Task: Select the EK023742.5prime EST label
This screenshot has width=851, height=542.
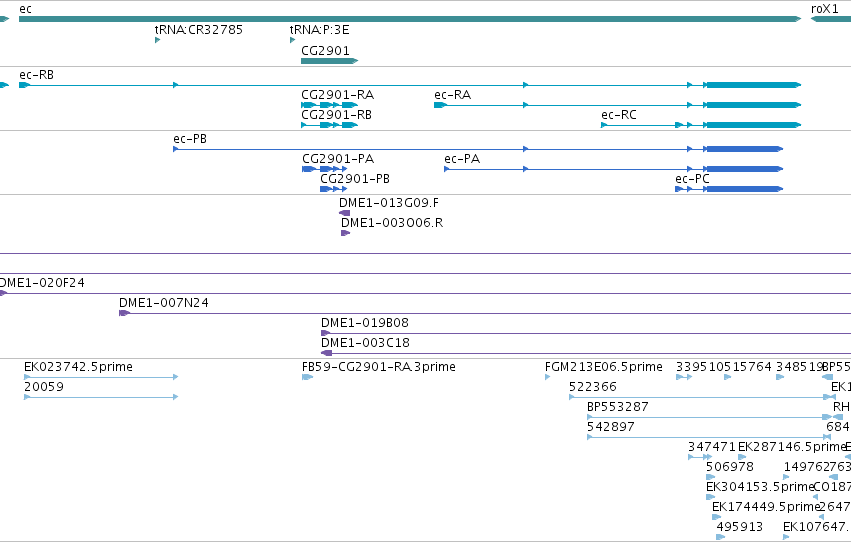Action: (78, 367)
